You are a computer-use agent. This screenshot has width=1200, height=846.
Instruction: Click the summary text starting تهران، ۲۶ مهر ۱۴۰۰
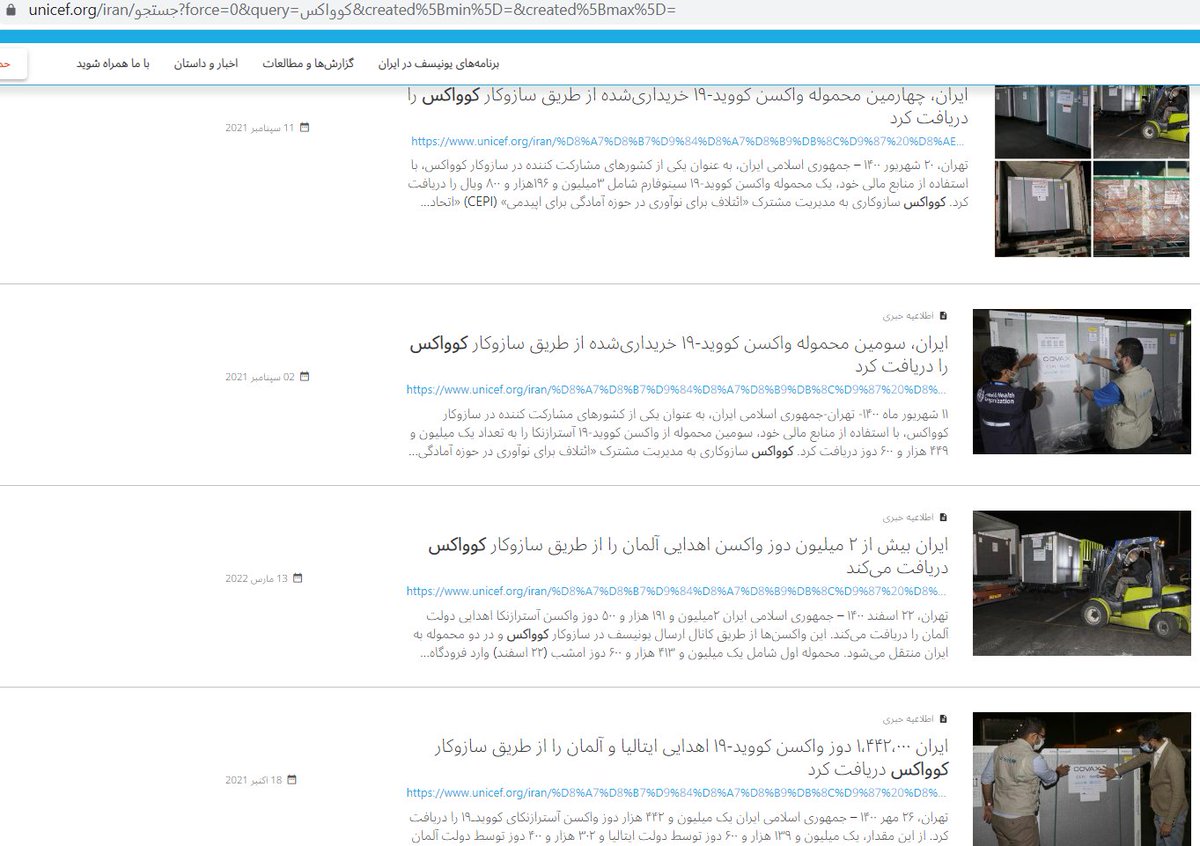(677, 826)
